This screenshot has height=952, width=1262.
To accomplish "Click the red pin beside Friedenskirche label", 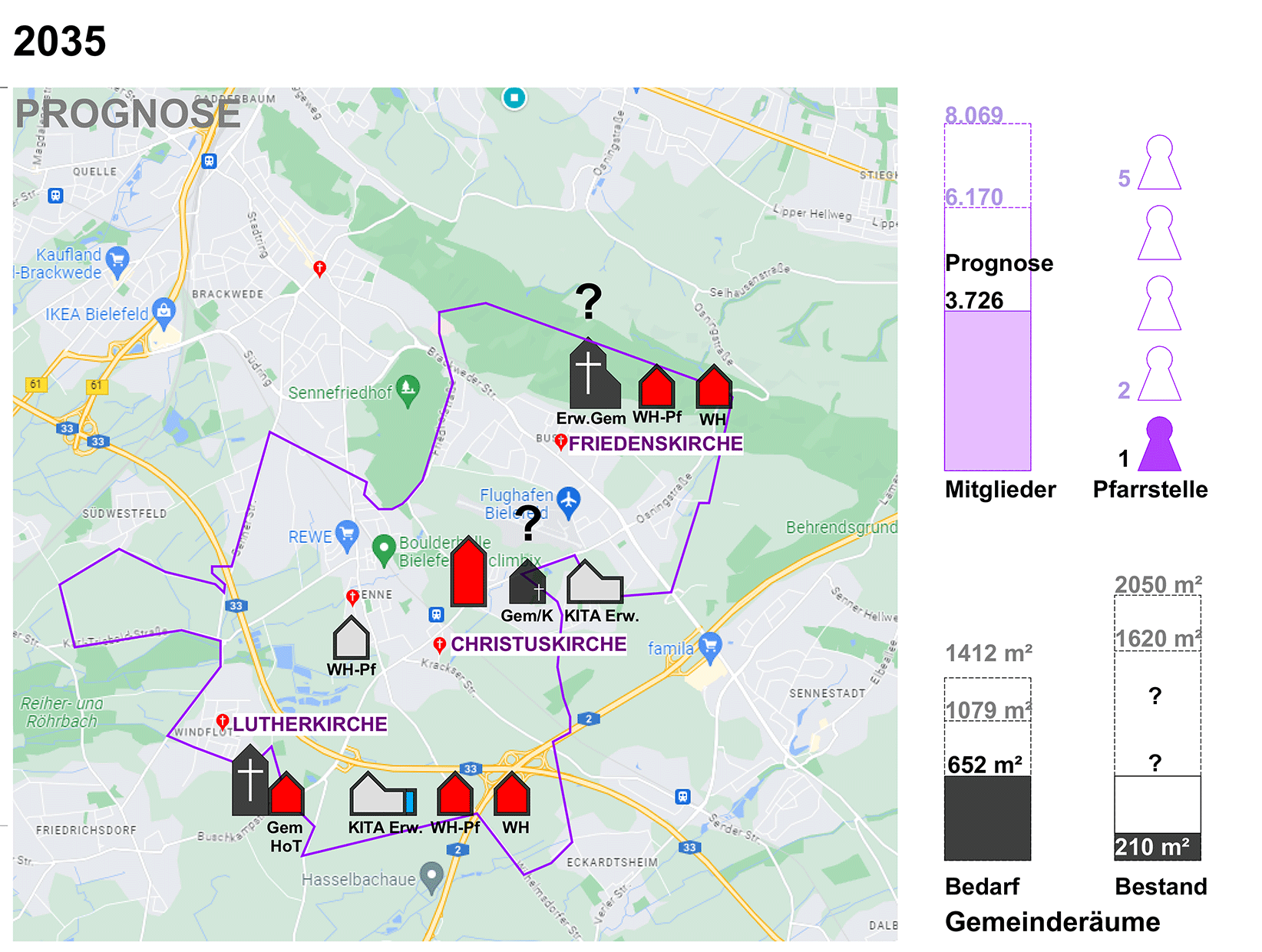I will (x=561, y=442).
